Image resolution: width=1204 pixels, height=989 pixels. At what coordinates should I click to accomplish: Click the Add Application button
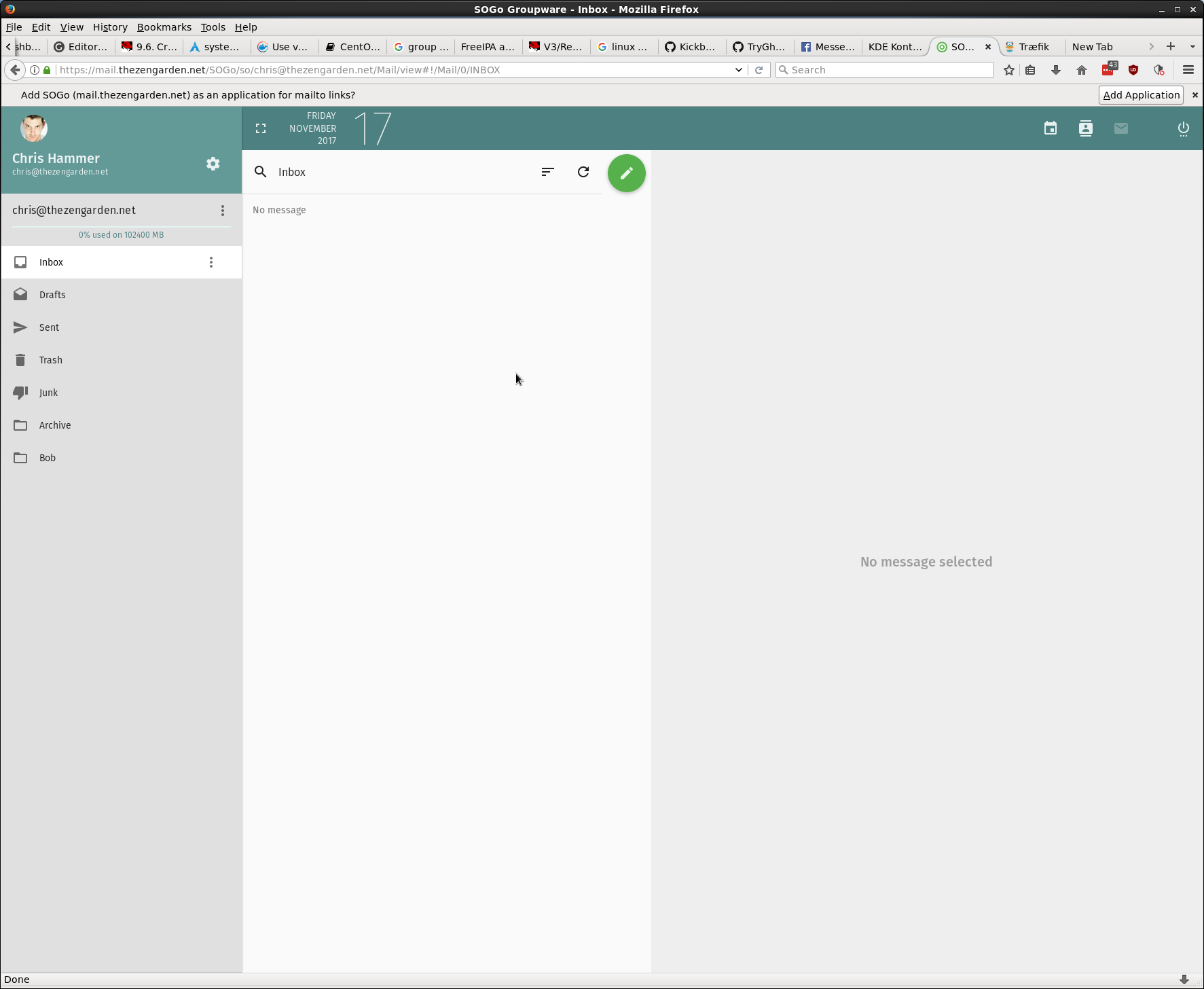[1141, 95]
